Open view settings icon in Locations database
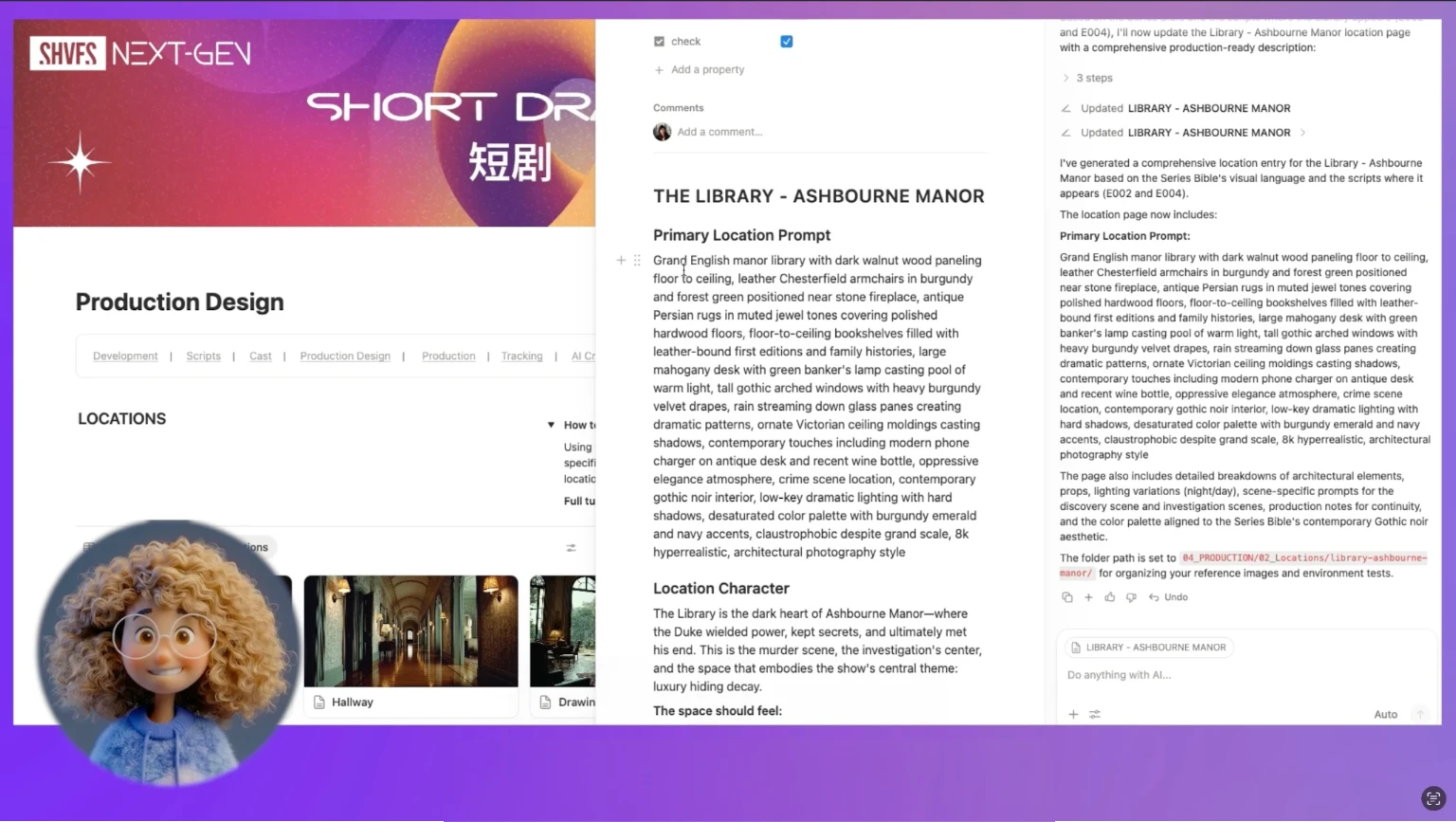This screenshot has height=822, width=1456. [571, 548]
